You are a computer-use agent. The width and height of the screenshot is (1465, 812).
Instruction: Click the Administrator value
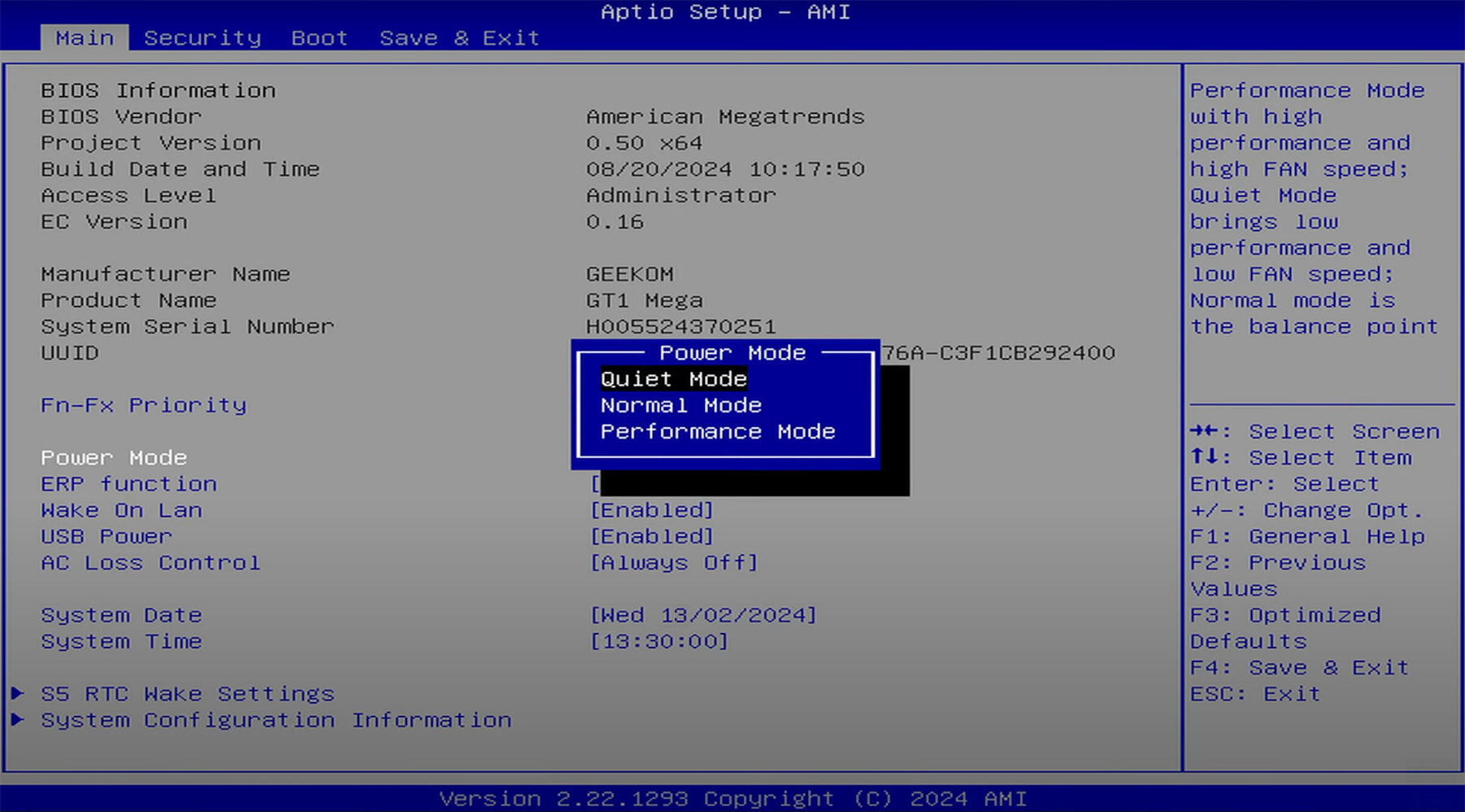tap(681, 195)
